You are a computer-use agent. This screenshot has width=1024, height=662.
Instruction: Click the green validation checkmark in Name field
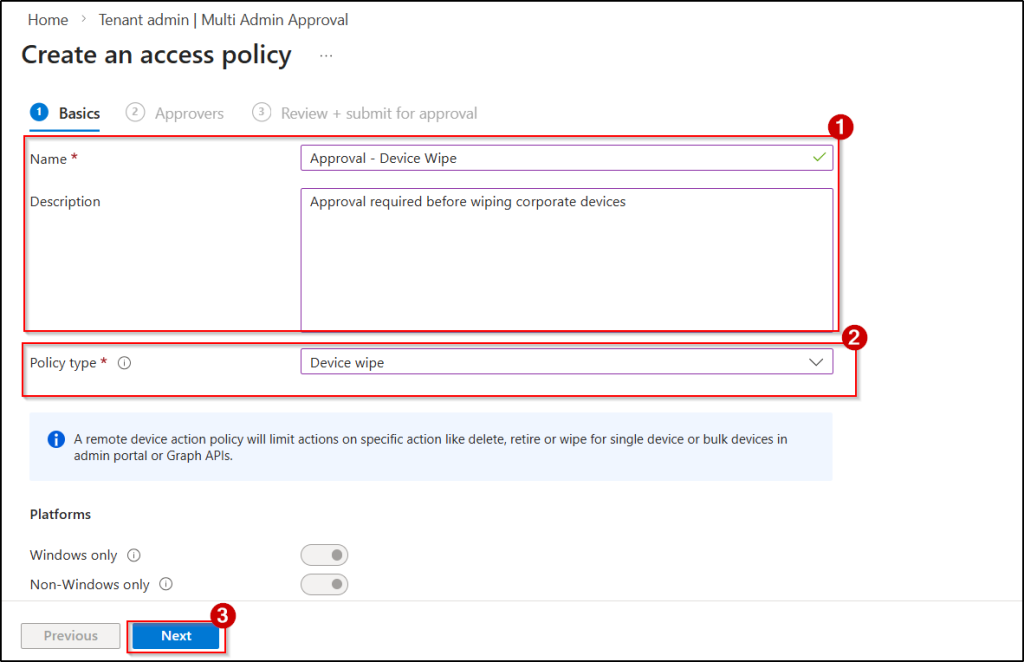click(x=818, y=157)
